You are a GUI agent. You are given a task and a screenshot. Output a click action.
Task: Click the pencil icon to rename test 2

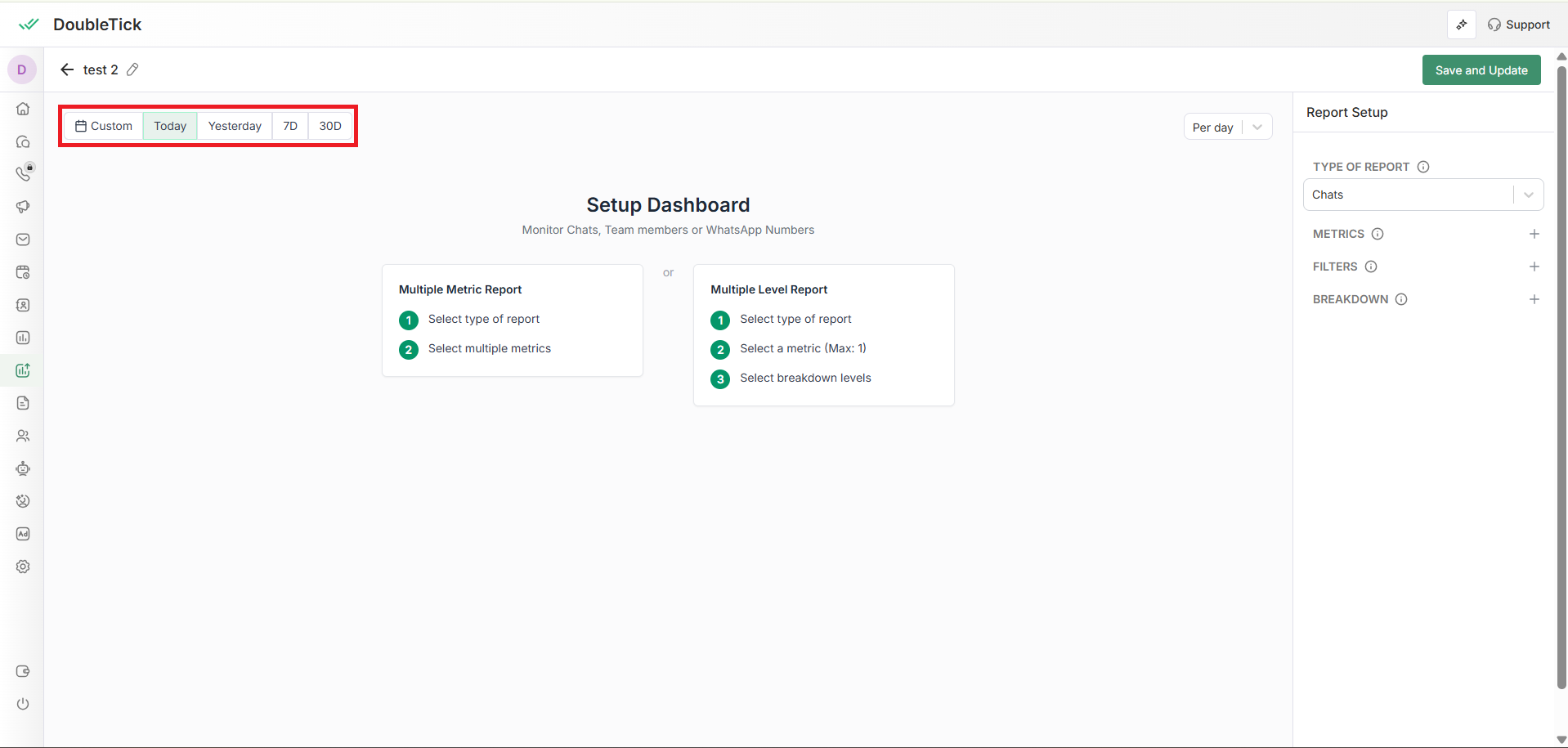tap(132, 69)
